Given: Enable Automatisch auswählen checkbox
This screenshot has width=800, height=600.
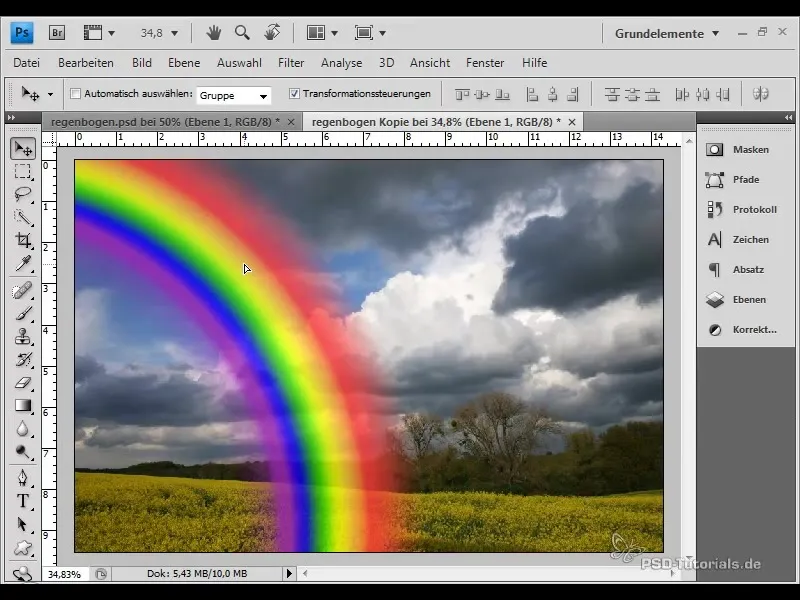Looking at the screenshot, I should (76, 94).
